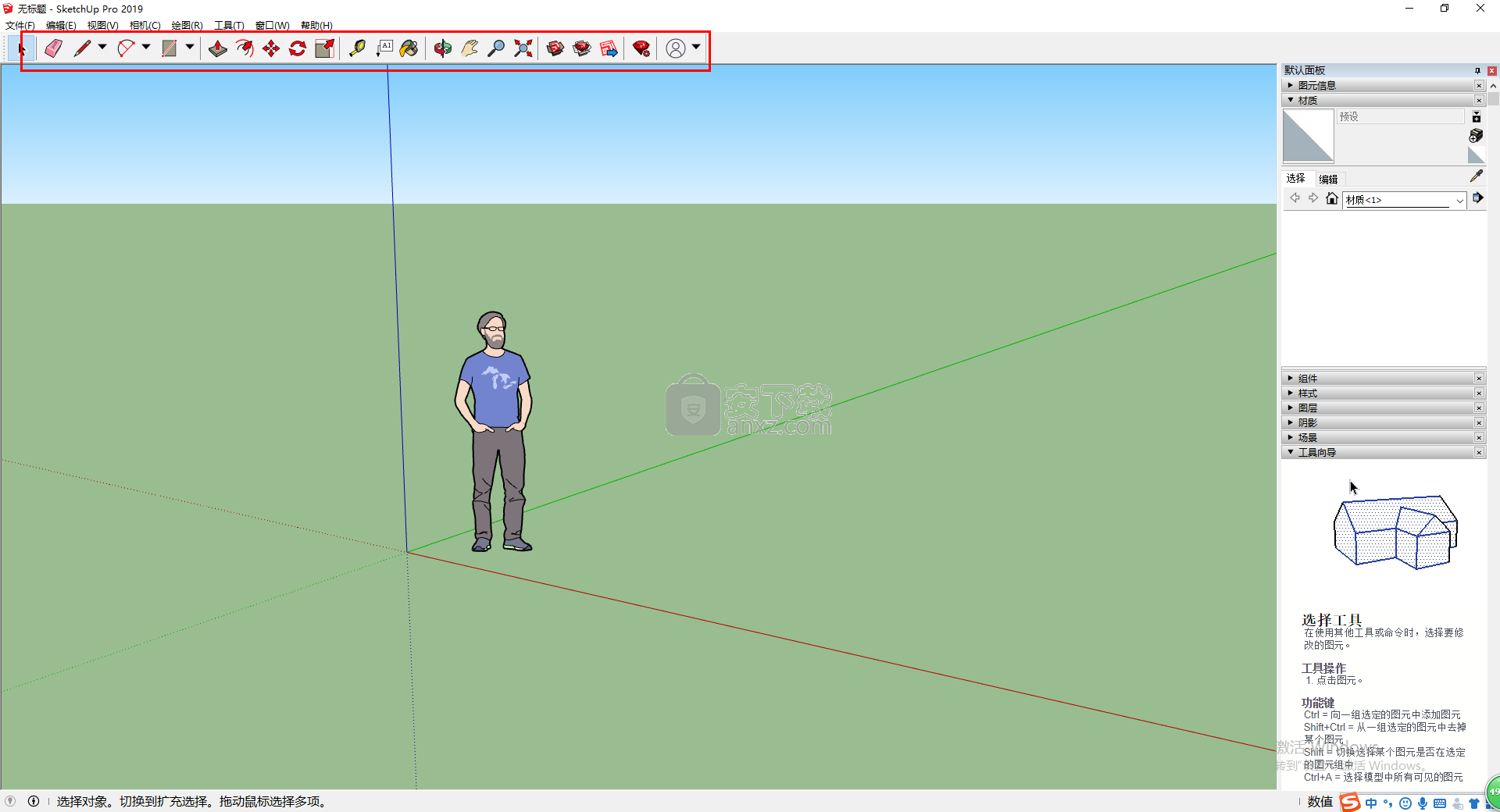
Task: Open the dropdown beside the account icon
Action: point(696,48)
